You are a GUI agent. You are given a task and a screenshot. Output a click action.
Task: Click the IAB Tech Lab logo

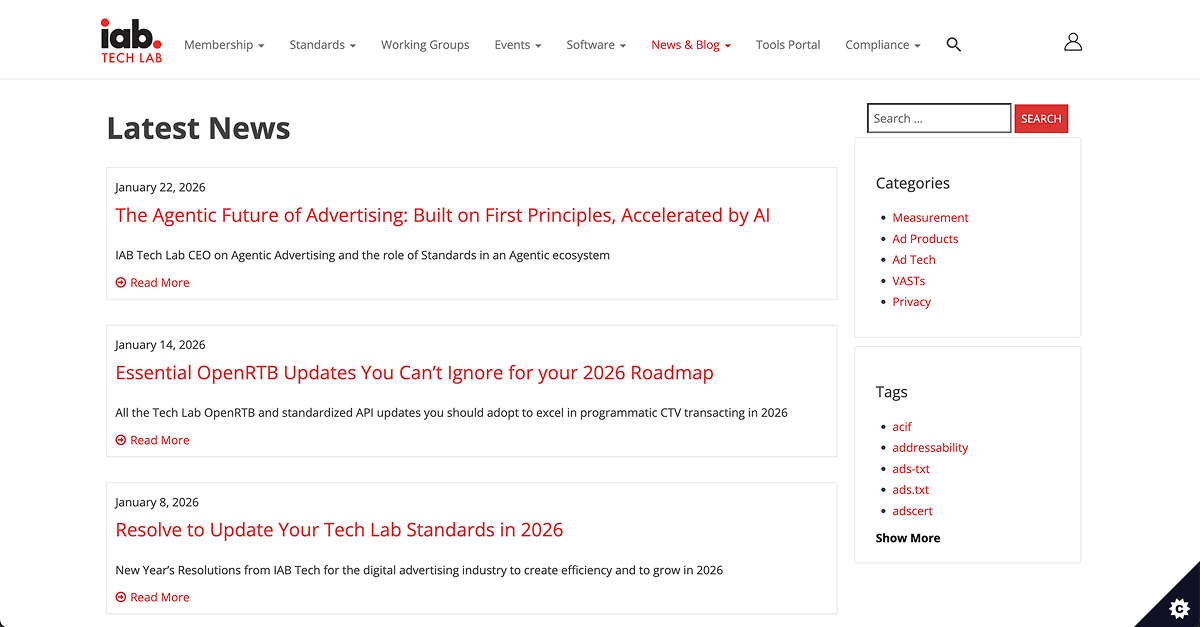coord(131,41)
